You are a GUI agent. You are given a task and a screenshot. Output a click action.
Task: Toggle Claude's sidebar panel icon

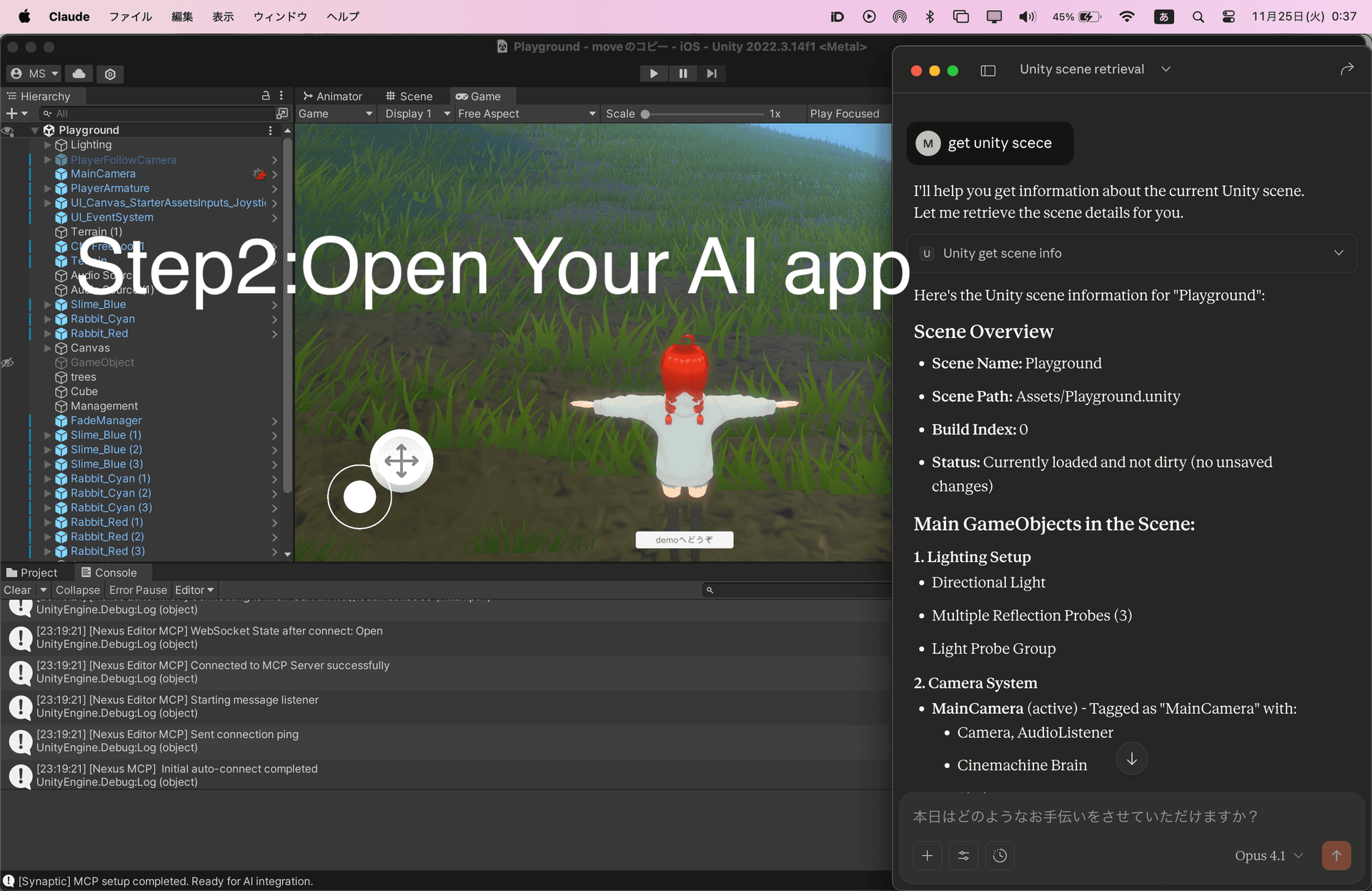click(988, 70)
